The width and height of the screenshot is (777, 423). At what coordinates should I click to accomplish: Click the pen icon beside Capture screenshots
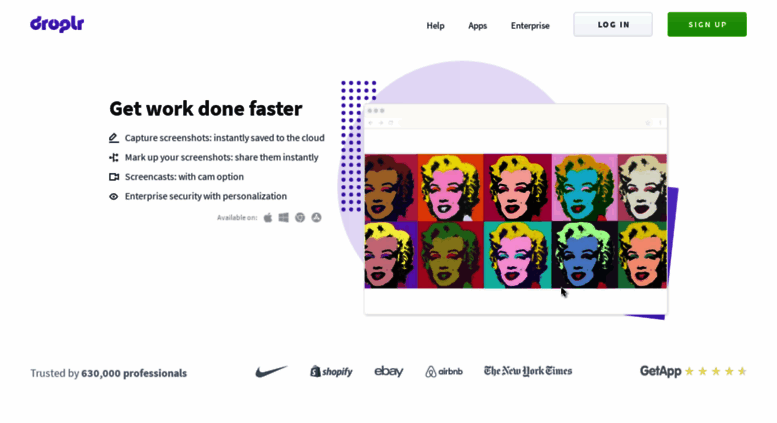pos(113,138)
